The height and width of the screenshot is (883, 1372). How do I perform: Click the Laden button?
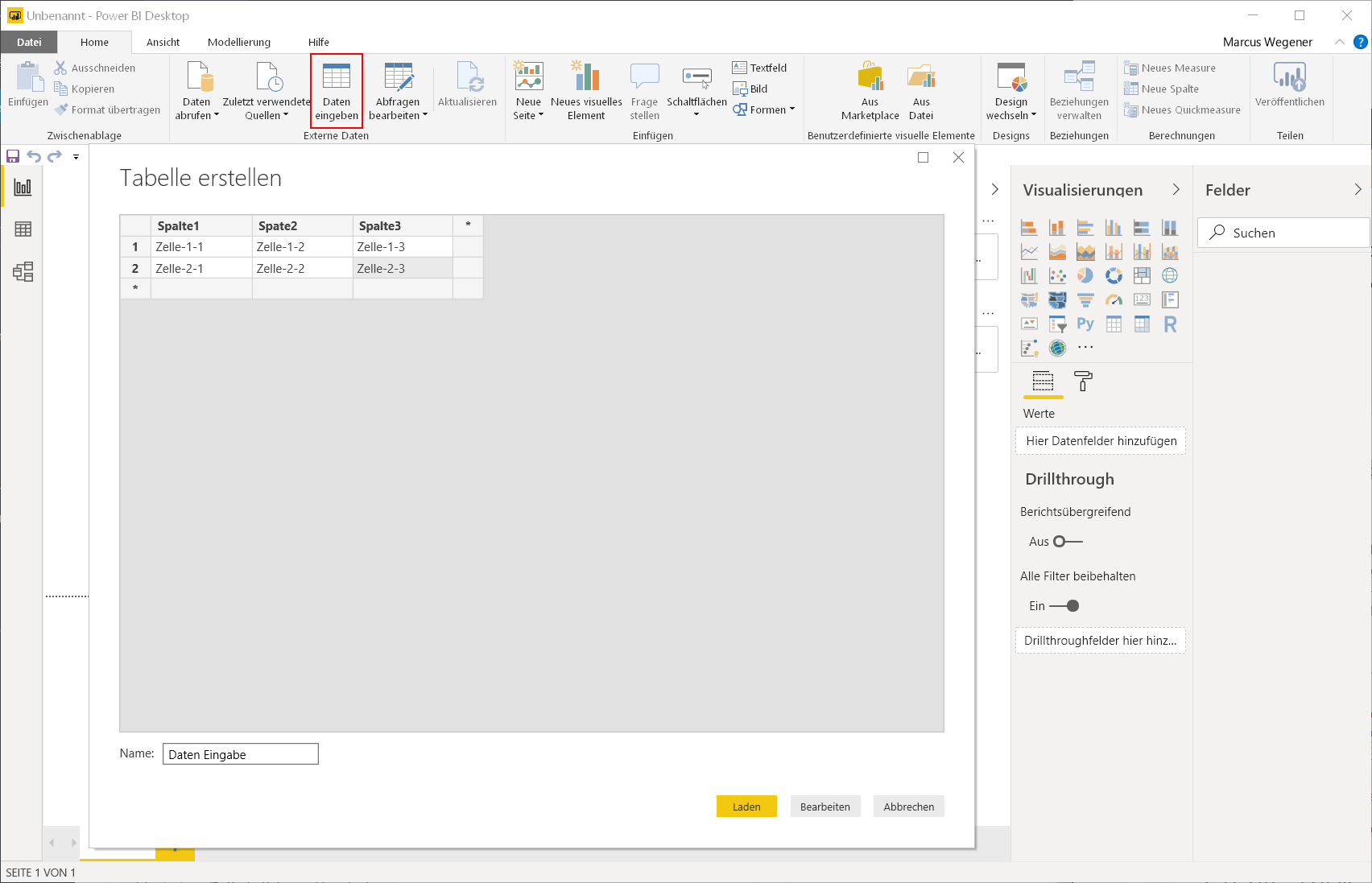pyautogui.click(x=746, y=807)
